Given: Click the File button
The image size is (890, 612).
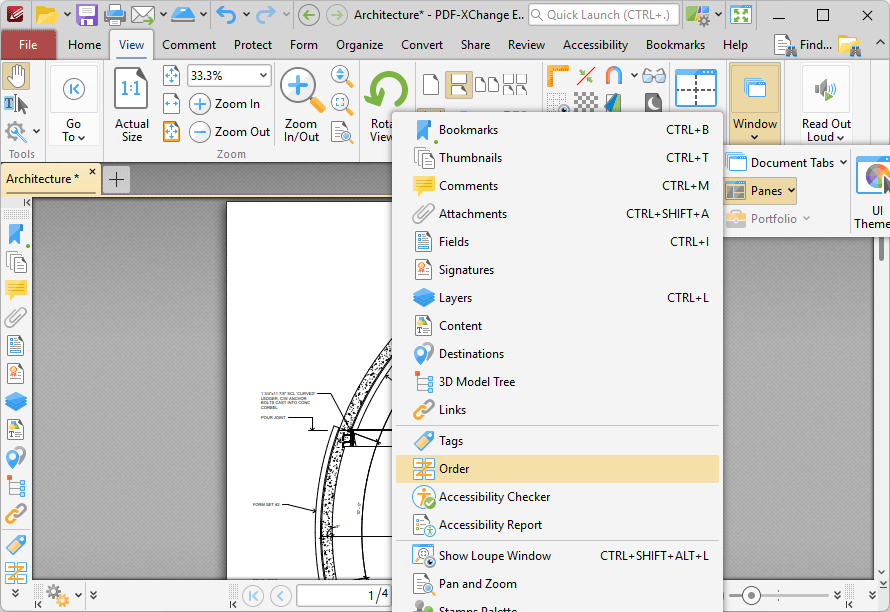Looking at the screenshot, I should 28,45.
